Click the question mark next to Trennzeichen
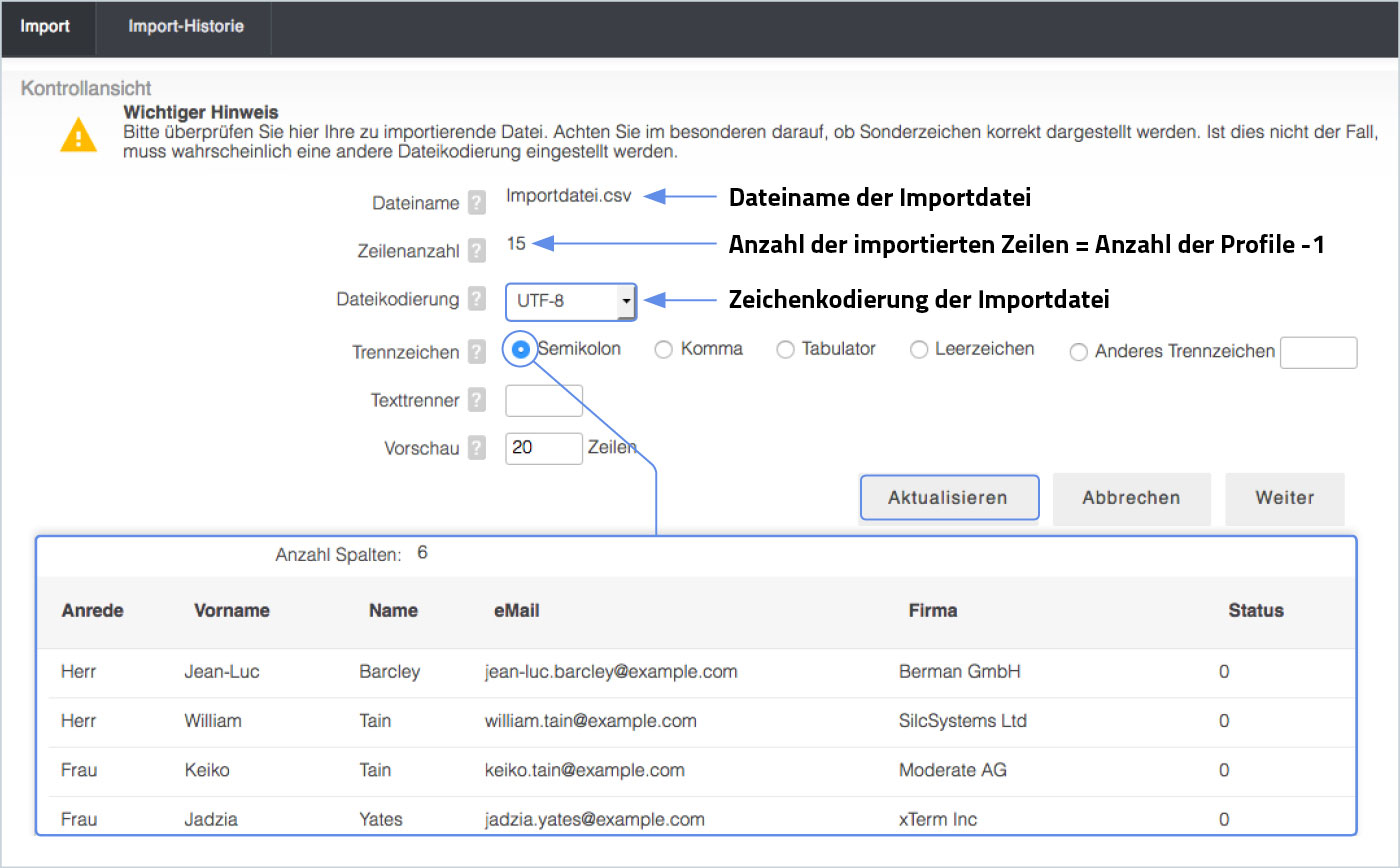Viewport: 1400px width, 868px height. 477,352
